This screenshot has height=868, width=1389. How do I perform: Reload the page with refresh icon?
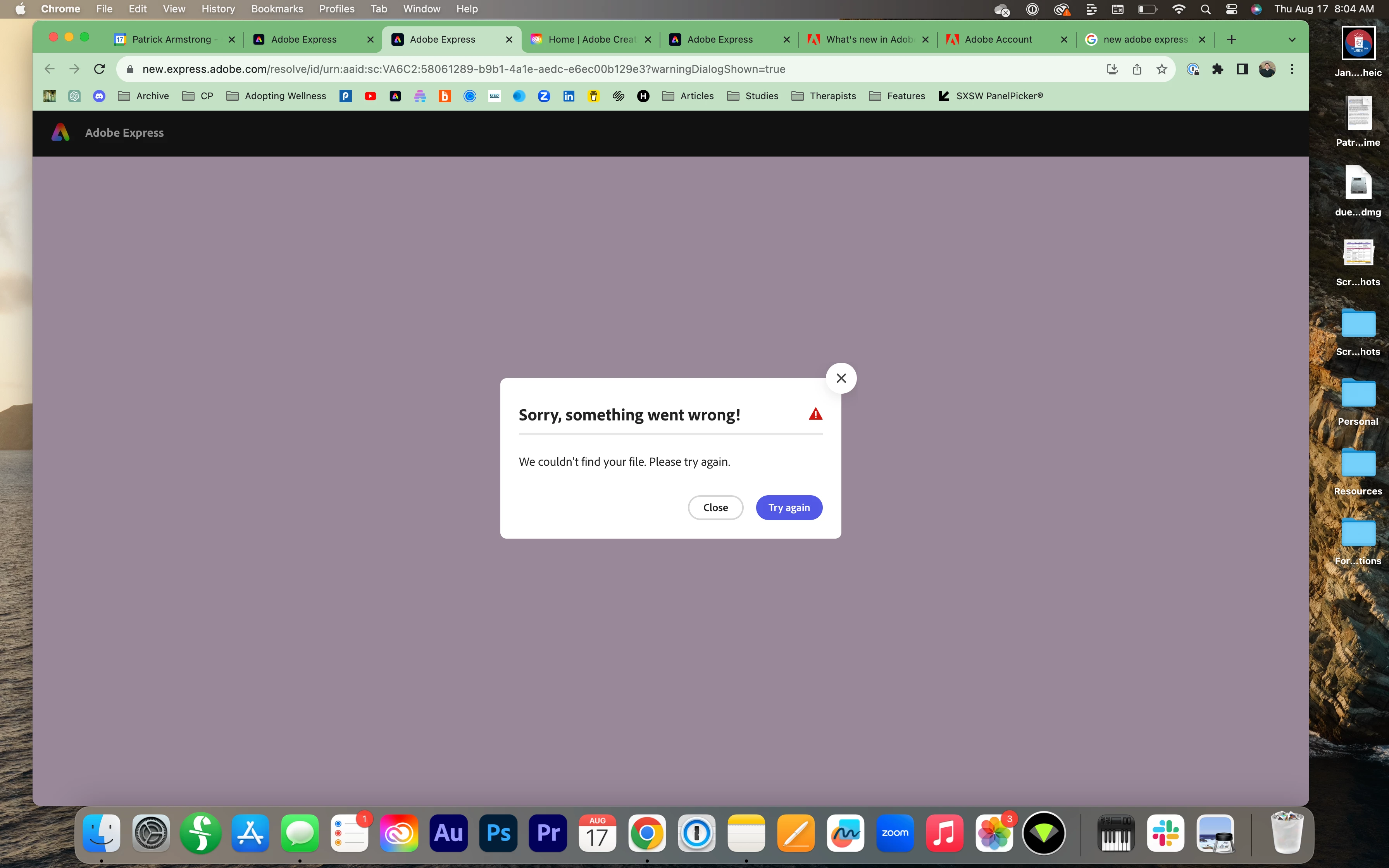click(99, 69)
